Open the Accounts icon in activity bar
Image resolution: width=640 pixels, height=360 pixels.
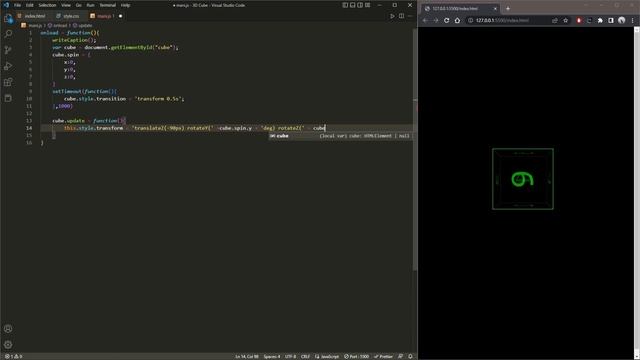coord(8,329)
